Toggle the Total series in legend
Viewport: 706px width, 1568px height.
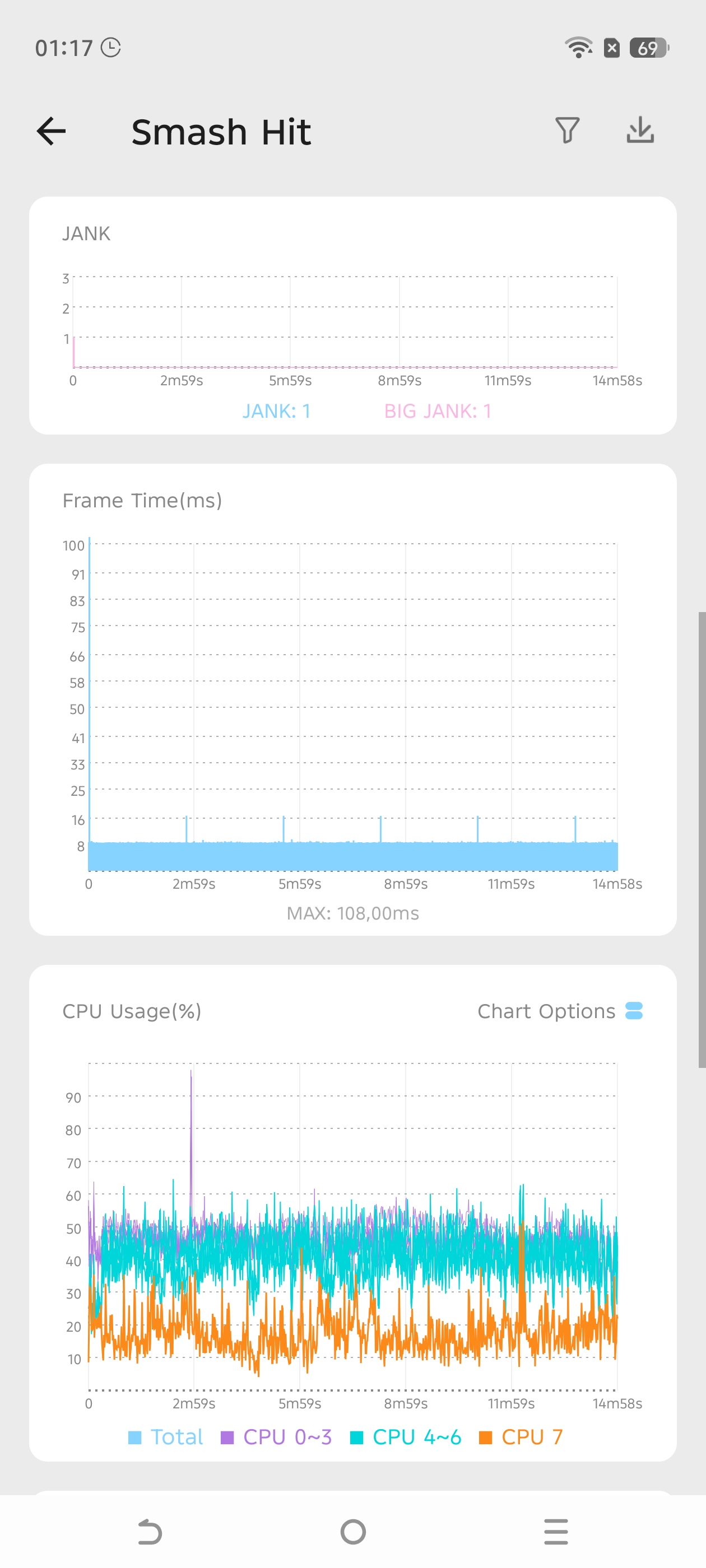point(165,1437)
